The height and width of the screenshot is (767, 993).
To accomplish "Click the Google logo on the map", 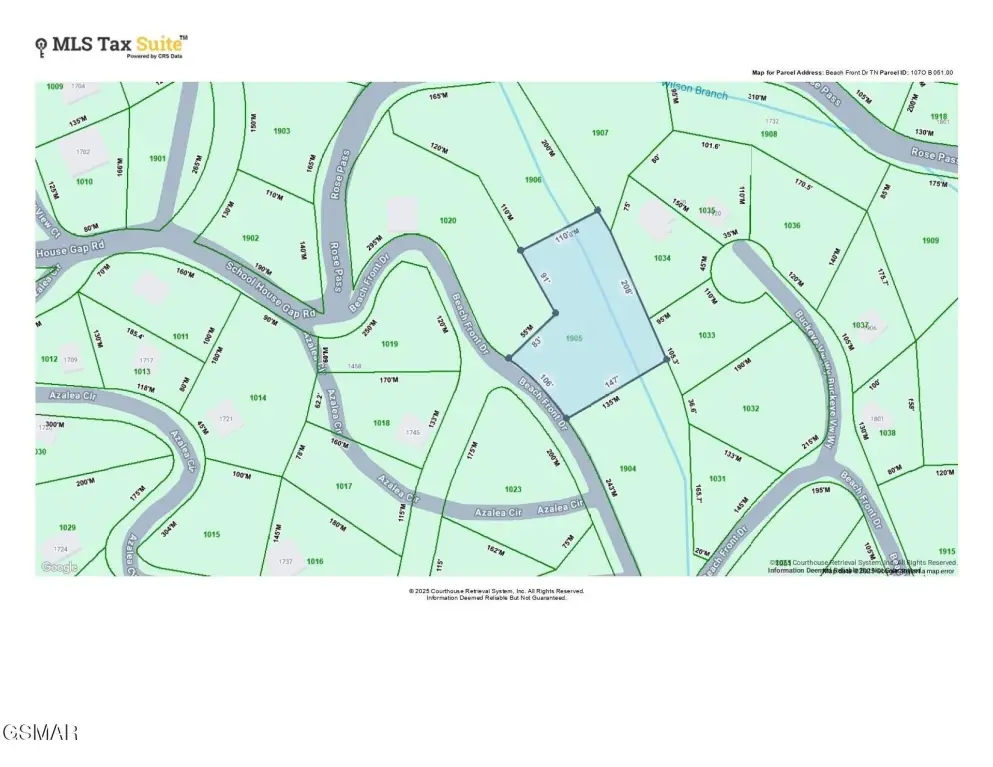I will pos(59,567).
